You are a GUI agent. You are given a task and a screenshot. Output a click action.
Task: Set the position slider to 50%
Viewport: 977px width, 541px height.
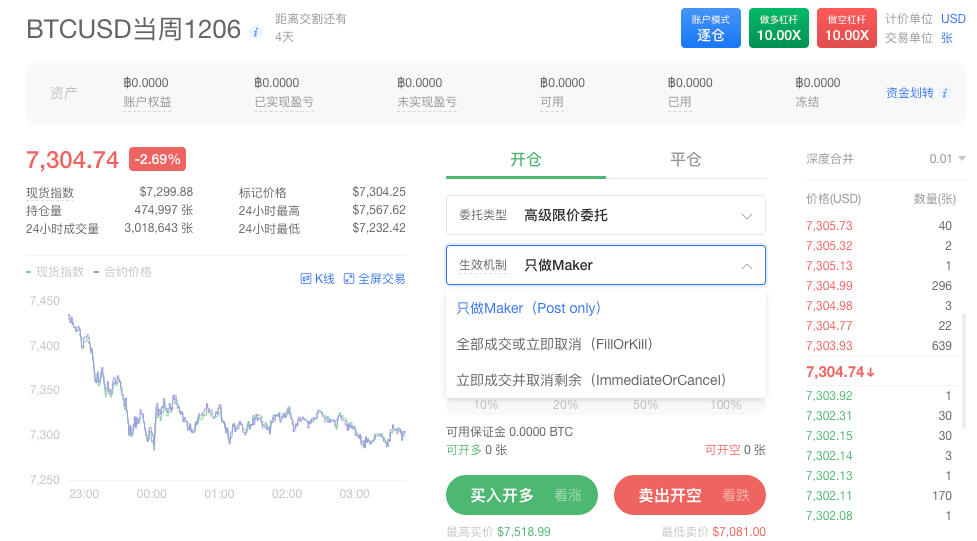click(x=645, y=405)
